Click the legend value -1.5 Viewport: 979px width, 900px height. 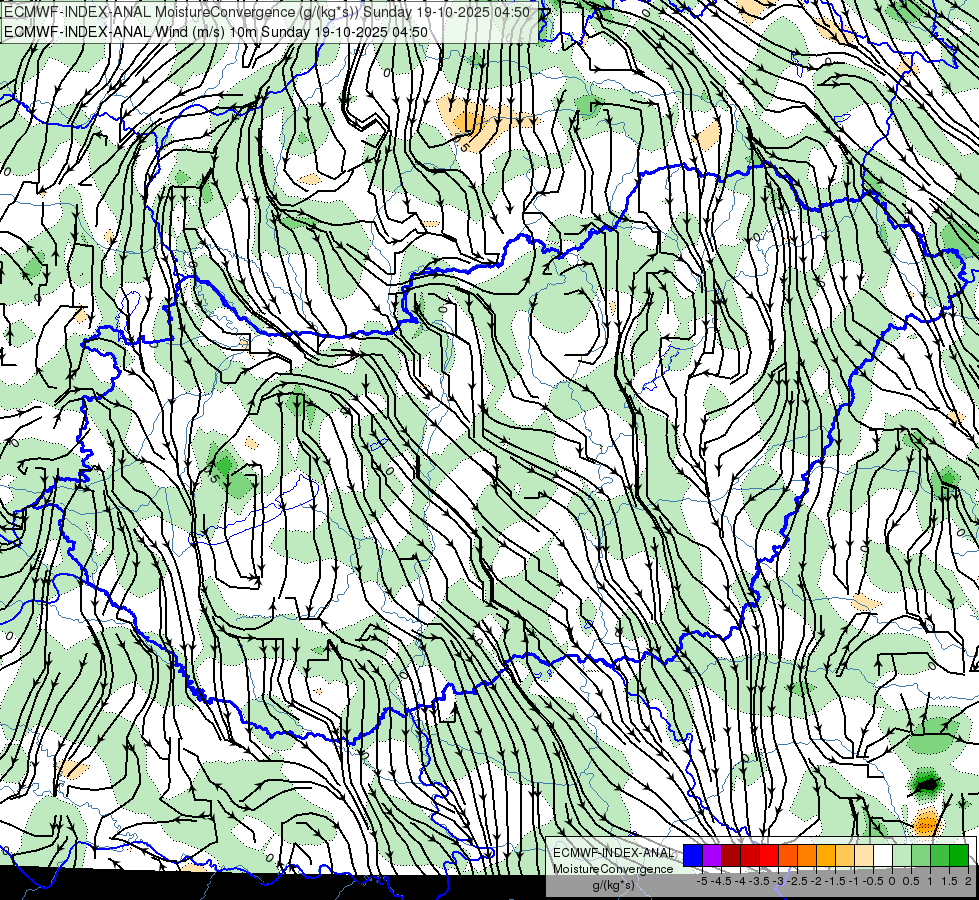[x=835, y=881]
